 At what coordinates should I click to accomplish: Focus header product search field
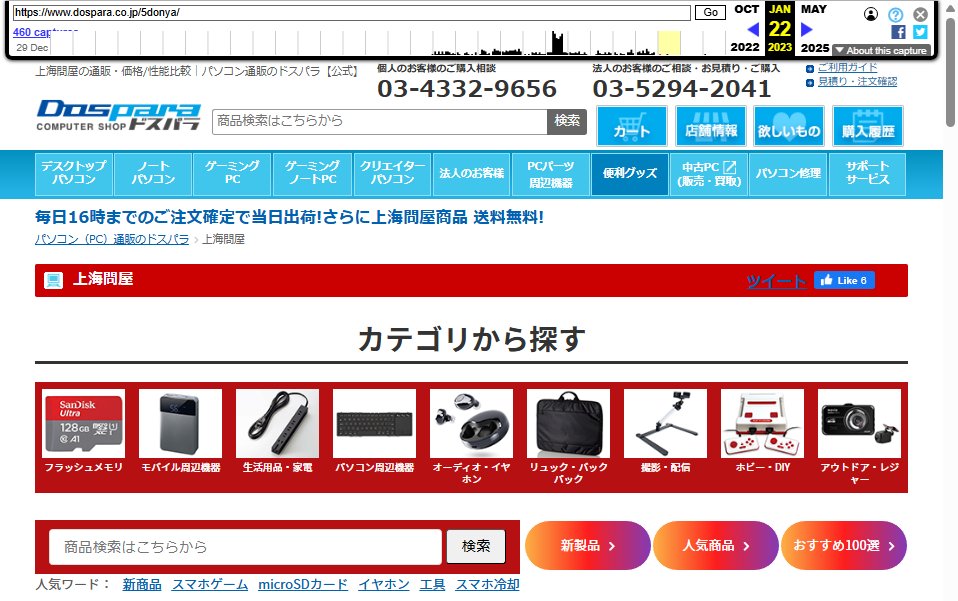(379, 122)
